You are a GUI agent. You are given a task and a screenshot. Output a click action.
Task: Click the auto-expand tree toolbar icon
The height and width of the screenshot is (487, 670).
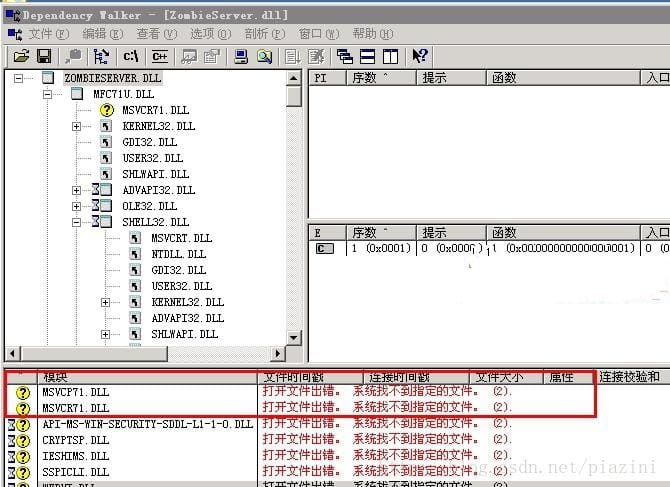(101, 56)
